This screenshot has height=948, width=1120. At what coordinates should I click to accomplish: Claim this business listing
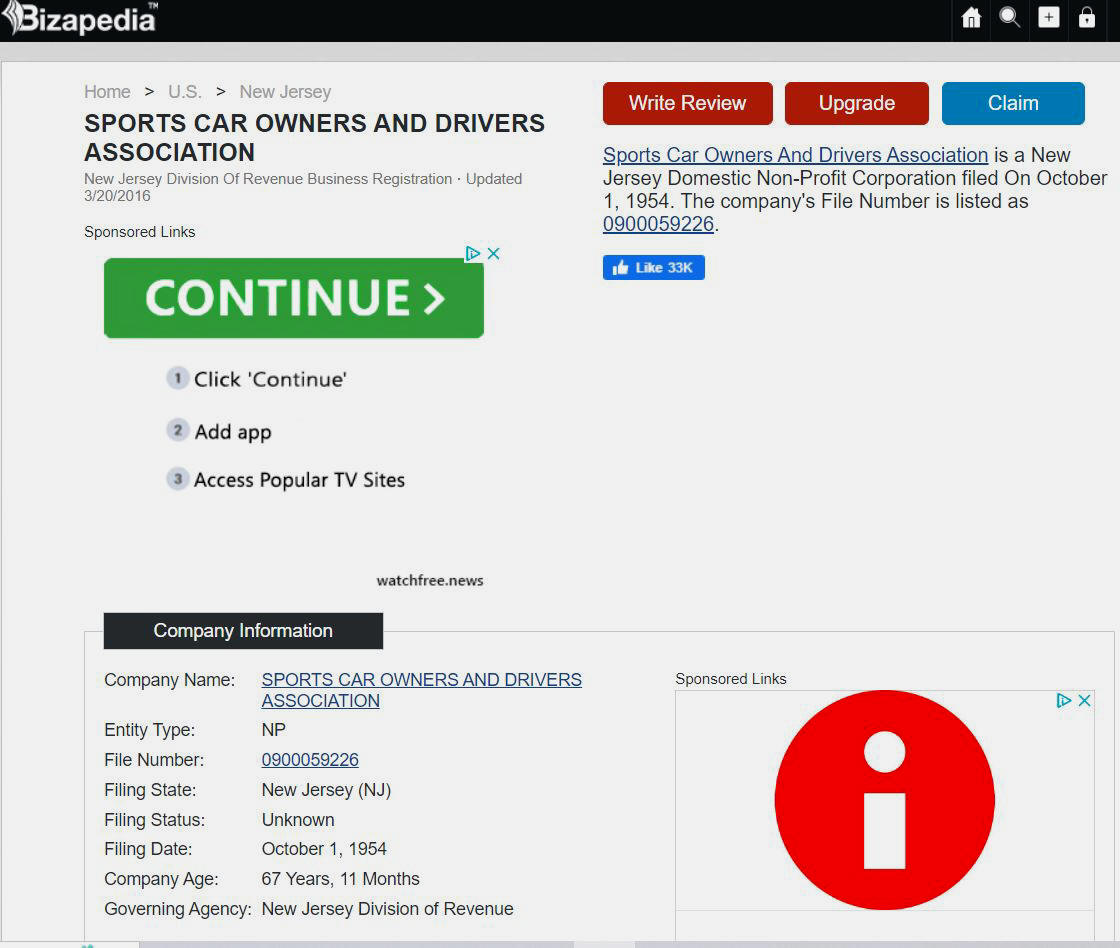pyautogui.click(x=1013, y=104)
